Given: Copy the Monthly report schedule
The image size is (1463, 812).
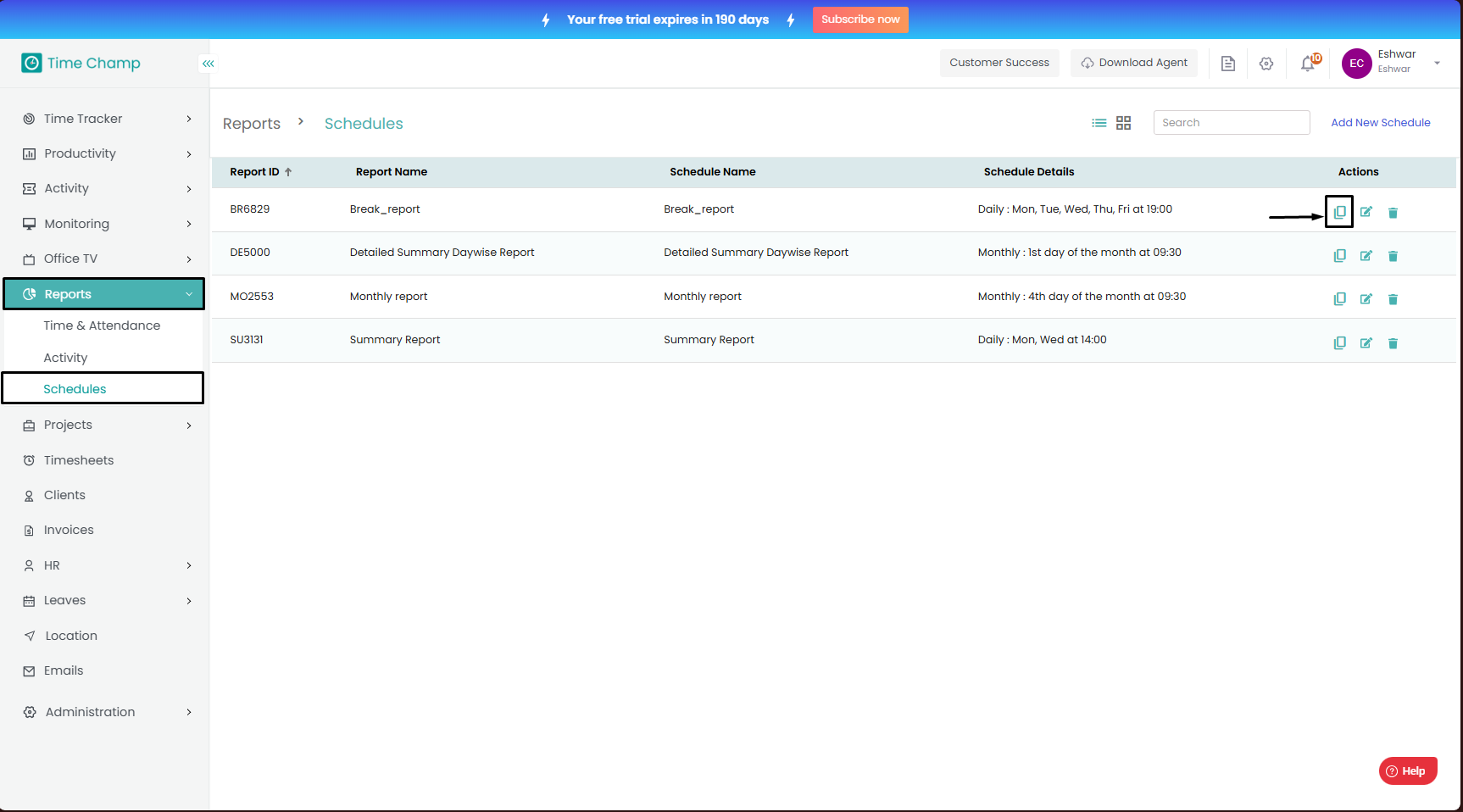Looking at the screenshot, I should [1339, 298].
